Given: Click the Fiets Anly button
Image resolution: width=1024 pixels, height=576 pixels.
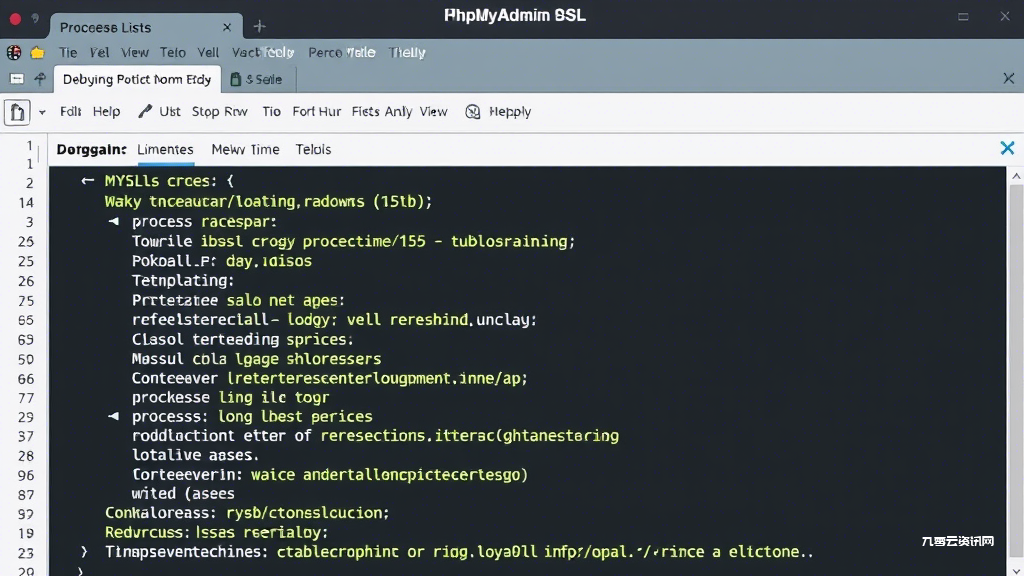Looking at the screenshot, I should [x=382, y=112].
